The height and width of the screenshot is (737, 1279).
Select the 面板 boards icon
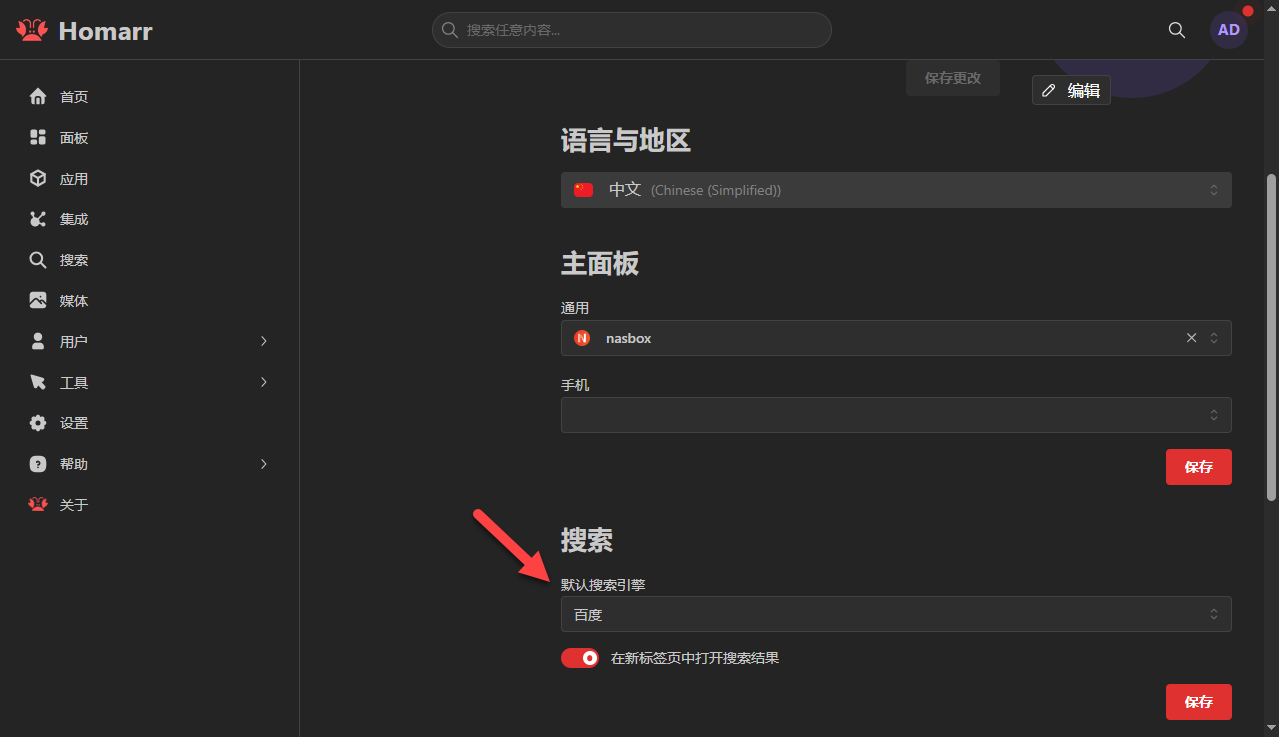coord(38,137)
